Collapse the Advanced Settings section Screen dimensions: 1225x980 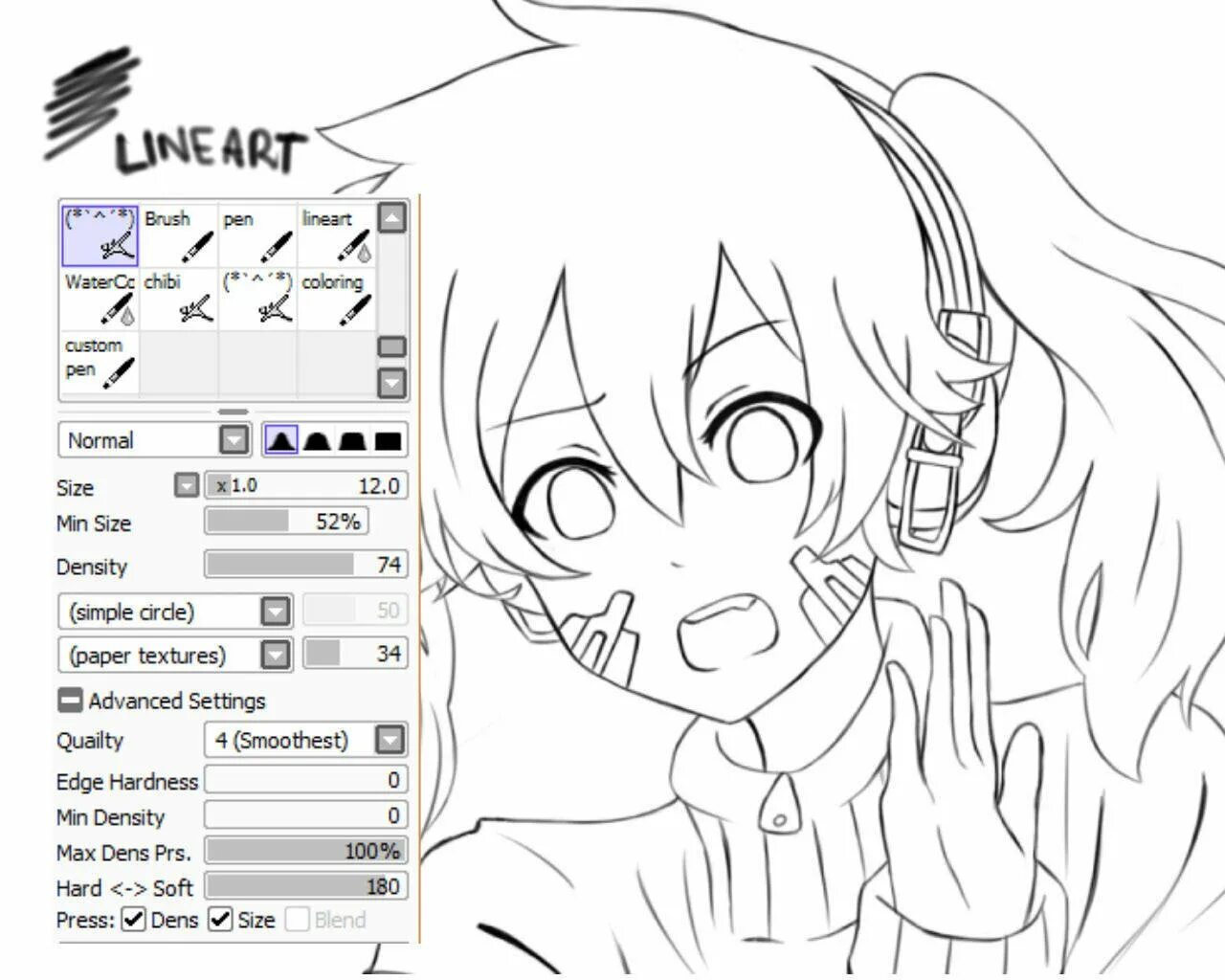pos(70,701)
